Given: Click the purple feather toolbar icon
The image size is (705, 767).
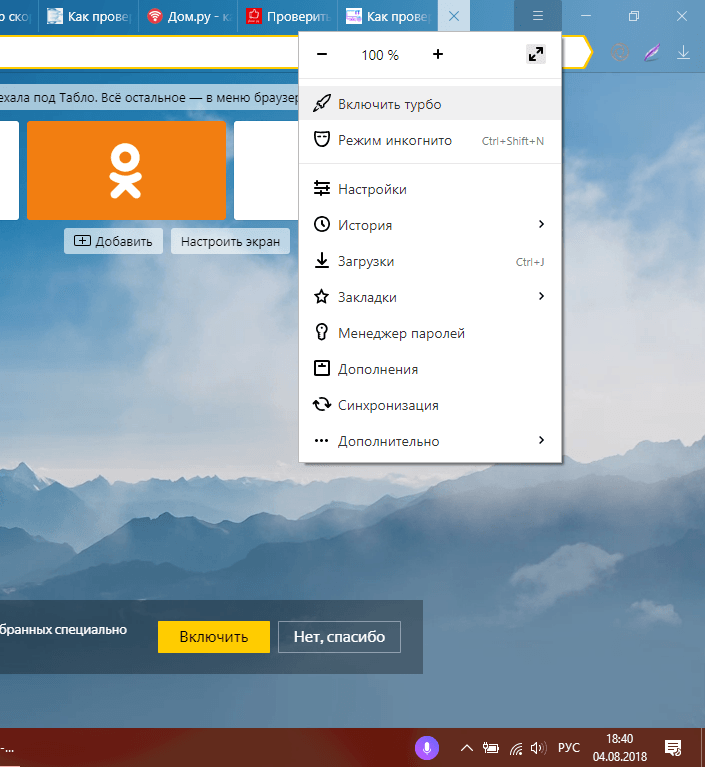Looking at the screenshot, I should (652, 52).
